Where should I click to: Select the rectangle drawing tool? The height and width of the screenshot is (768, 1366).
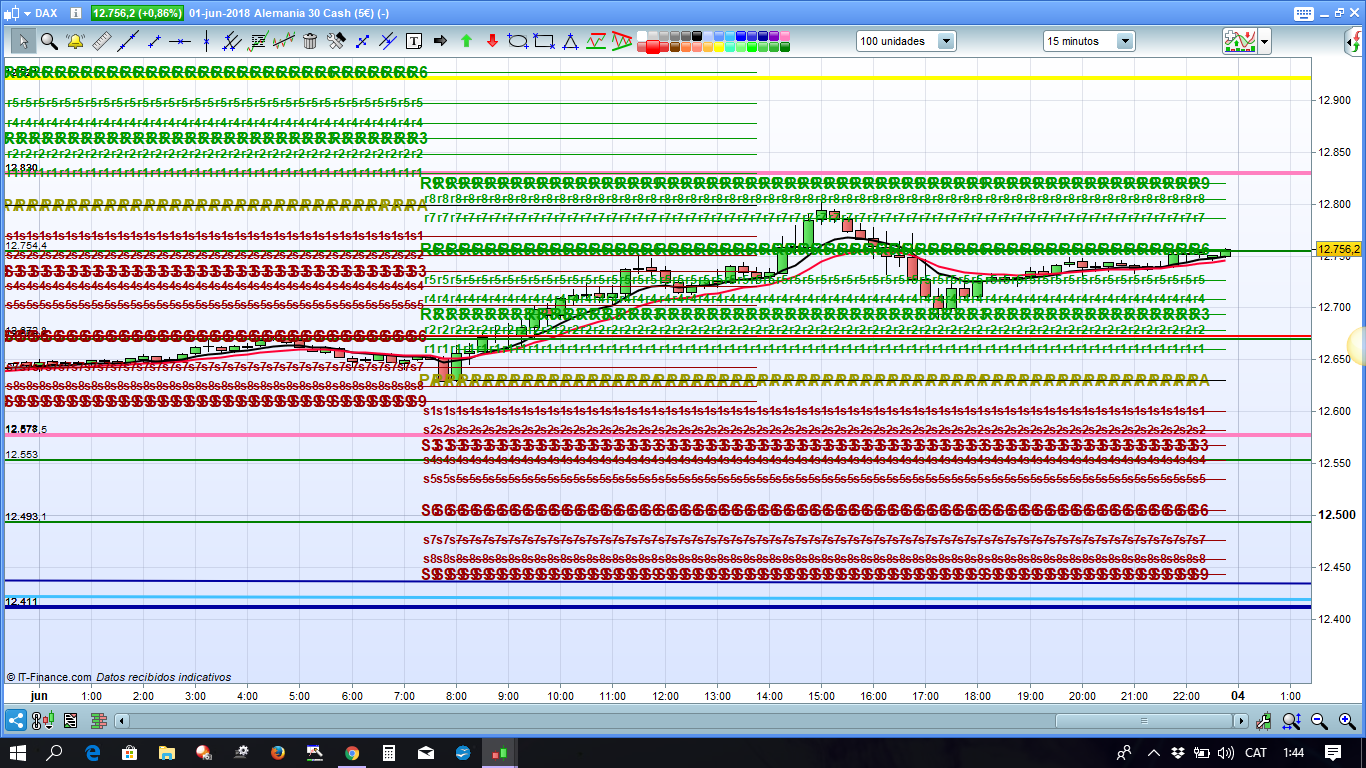pos(544,41)
